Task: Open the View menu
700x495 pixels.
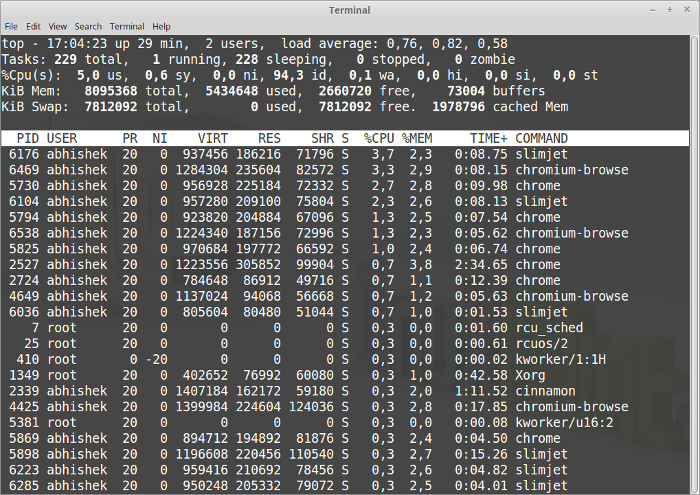Action: 58,26
